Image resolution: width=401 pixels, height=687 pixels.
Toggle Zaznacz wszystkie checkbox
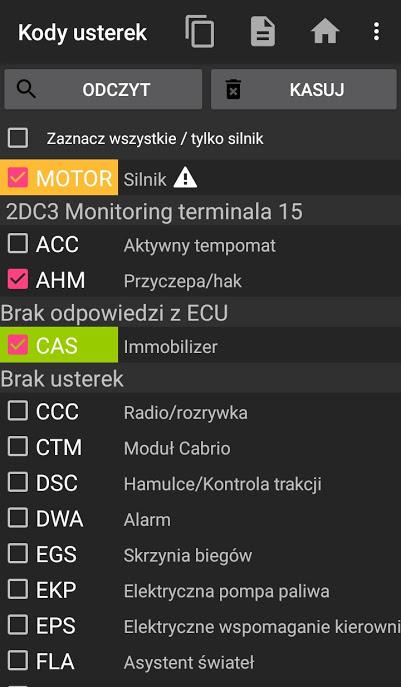18,138
